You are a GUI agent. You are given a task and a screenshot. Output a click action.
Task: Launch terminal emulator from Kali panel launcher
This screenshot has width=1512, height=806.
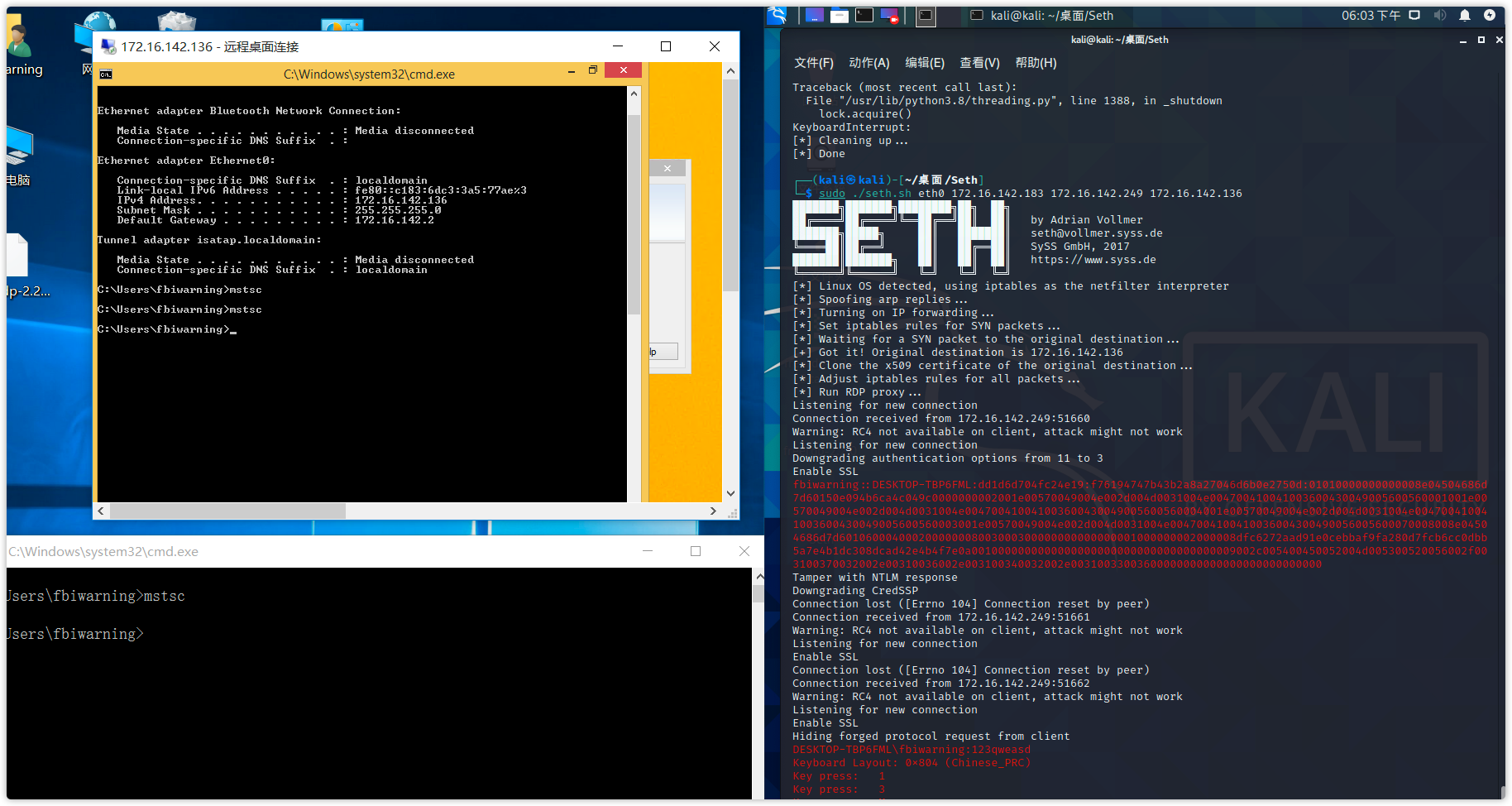864,15
